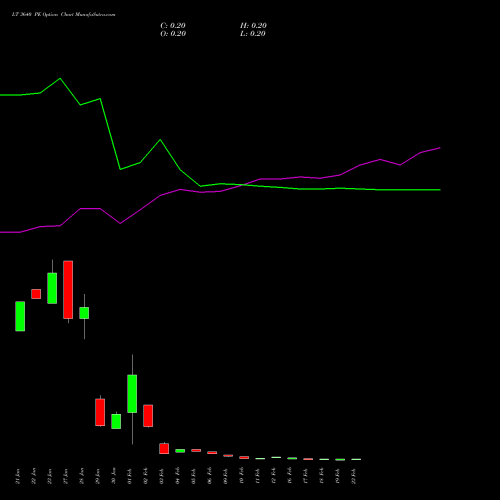Click the red candle above 29 Jan

100,412
